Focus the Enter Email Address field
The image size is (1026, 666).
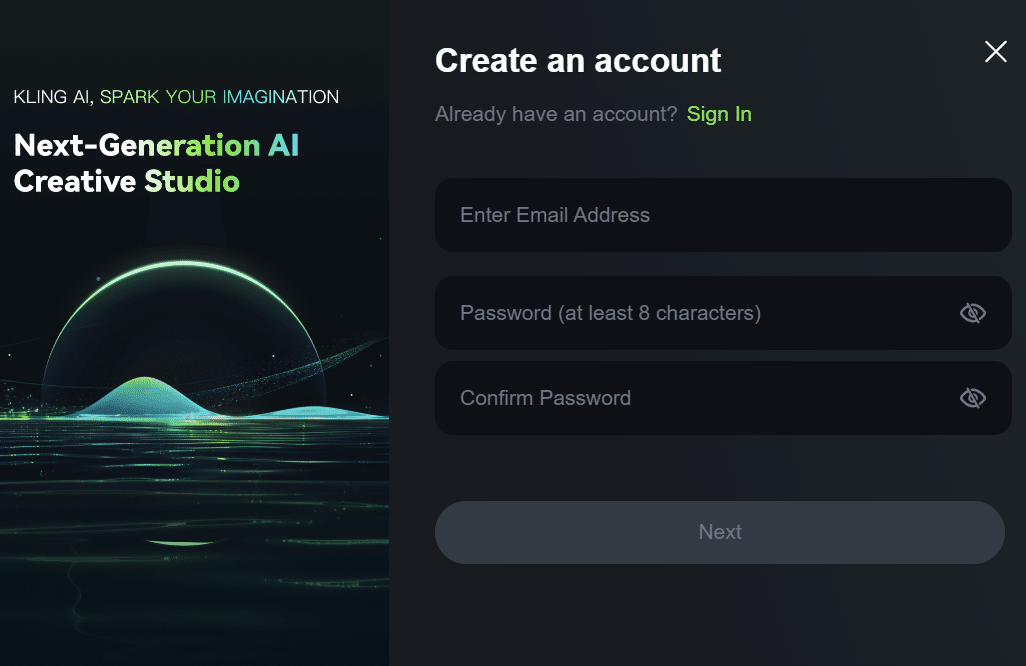coord(700,215)
